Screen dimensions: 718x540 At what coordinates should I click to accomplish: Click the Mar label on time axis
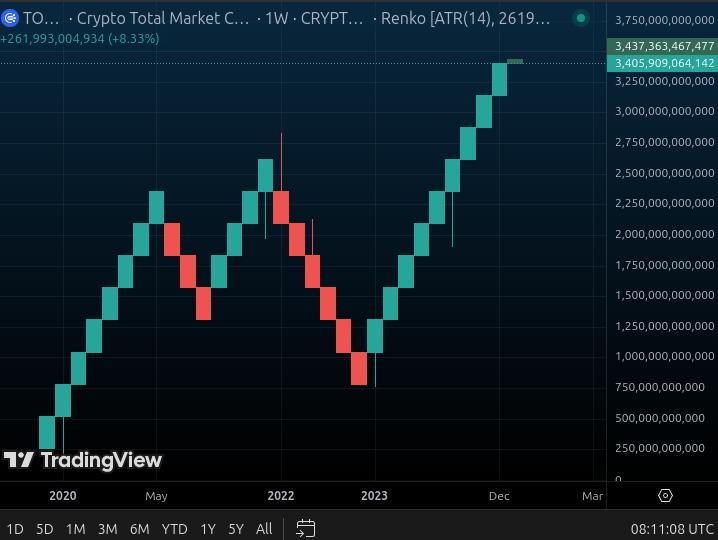coord(592,496)
